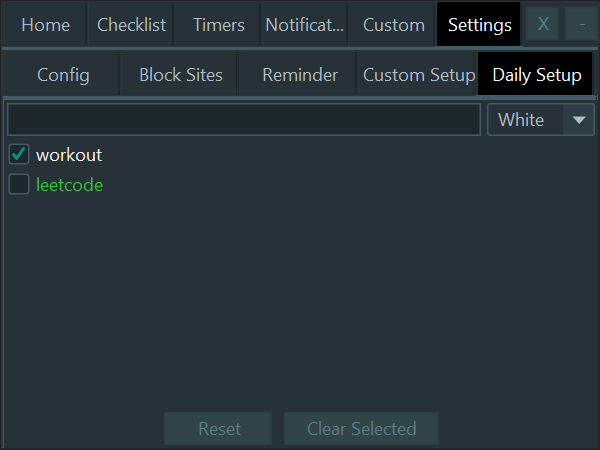Check the leetcode checkbox

click(19, 185)
